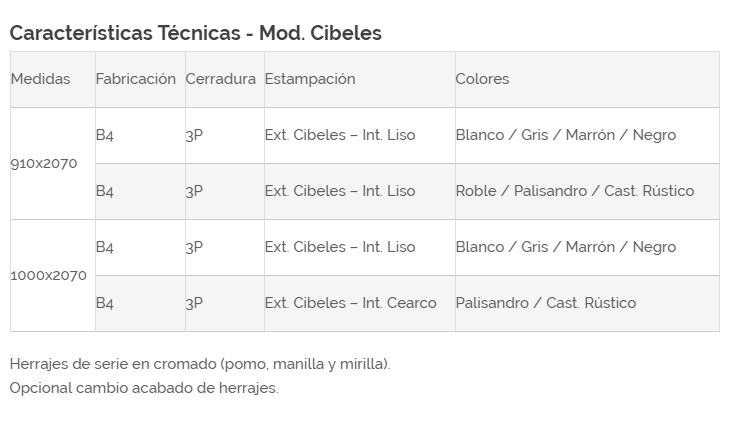The image size is (737, 433).
Task: Click the 910x2070 measurement cell
Action: 44,163
